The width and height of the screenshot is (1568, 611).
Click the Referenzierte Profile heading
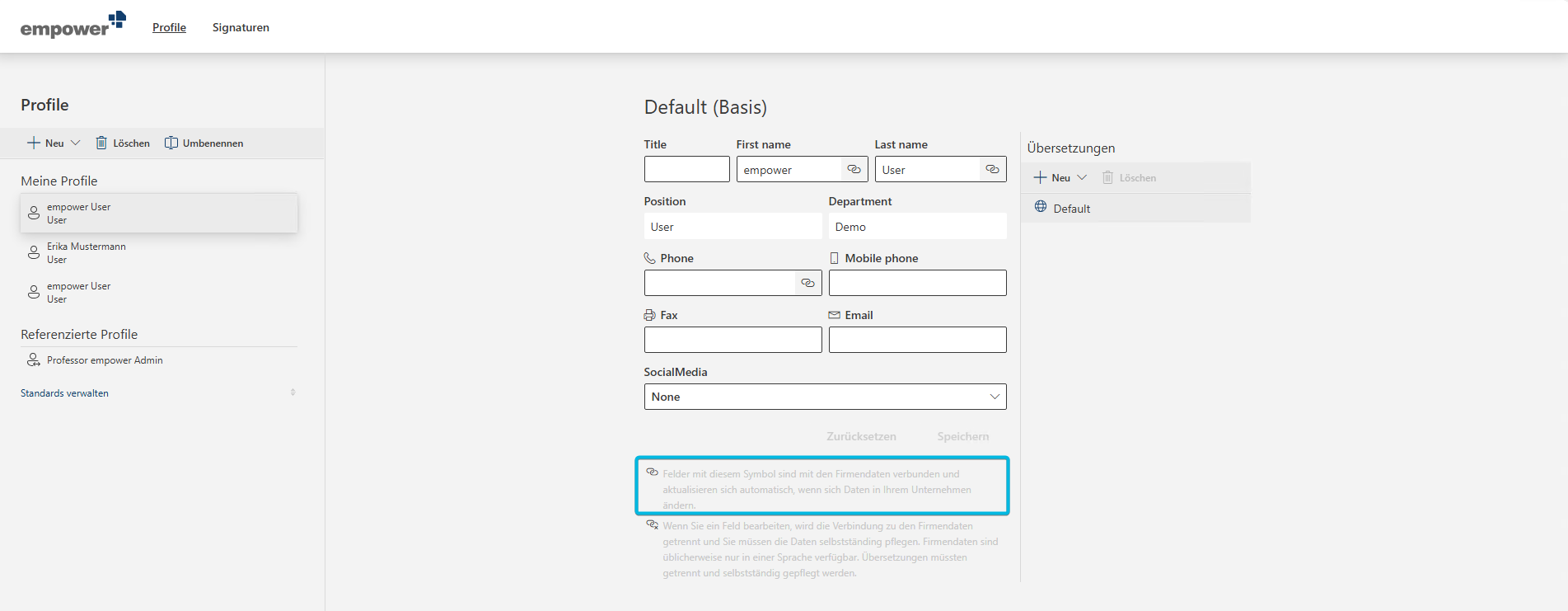tap(79, 334)
